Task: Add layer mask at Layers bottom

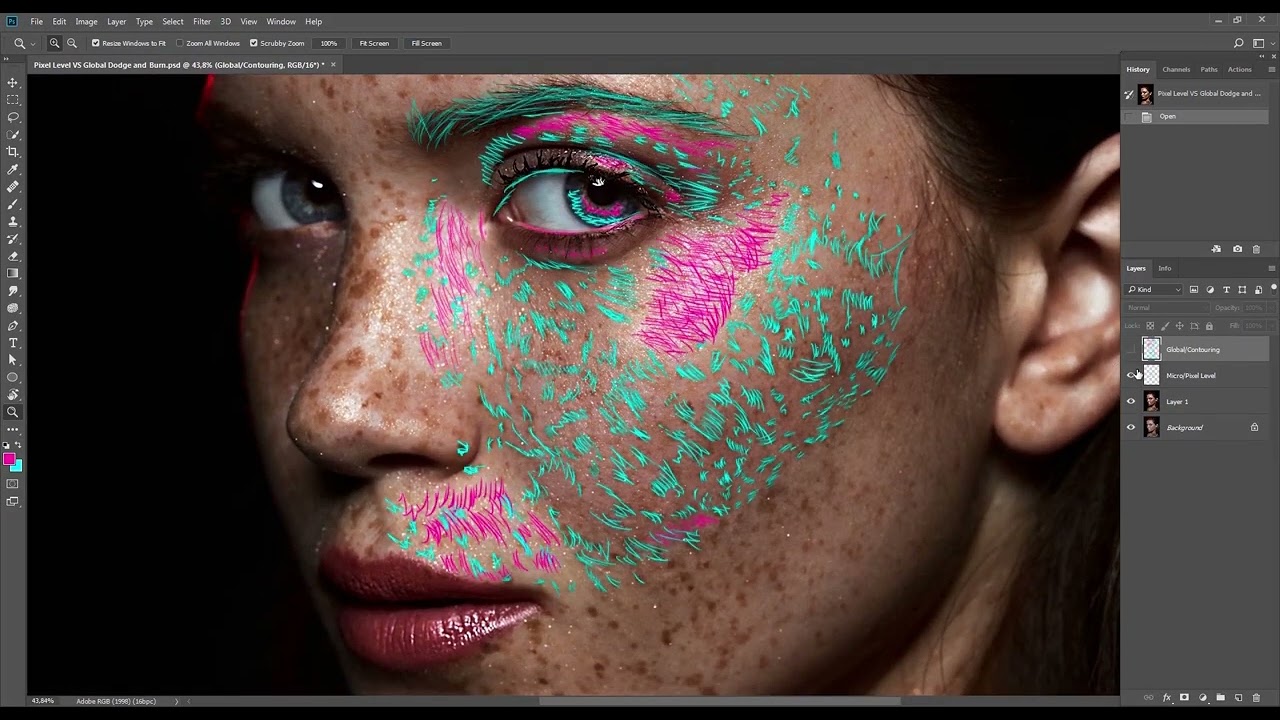Action: (x=1184, y=697)
